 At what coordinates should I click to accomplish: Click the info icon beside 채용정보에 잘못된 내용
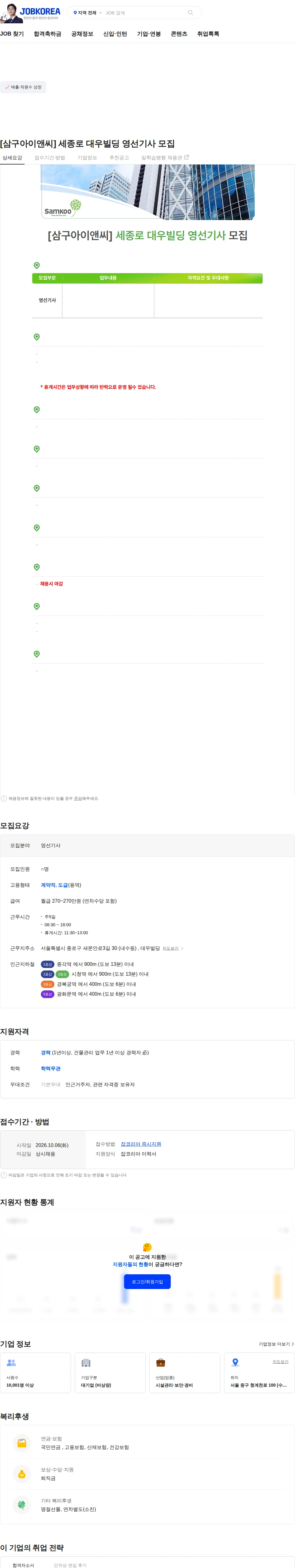[4, 799]
